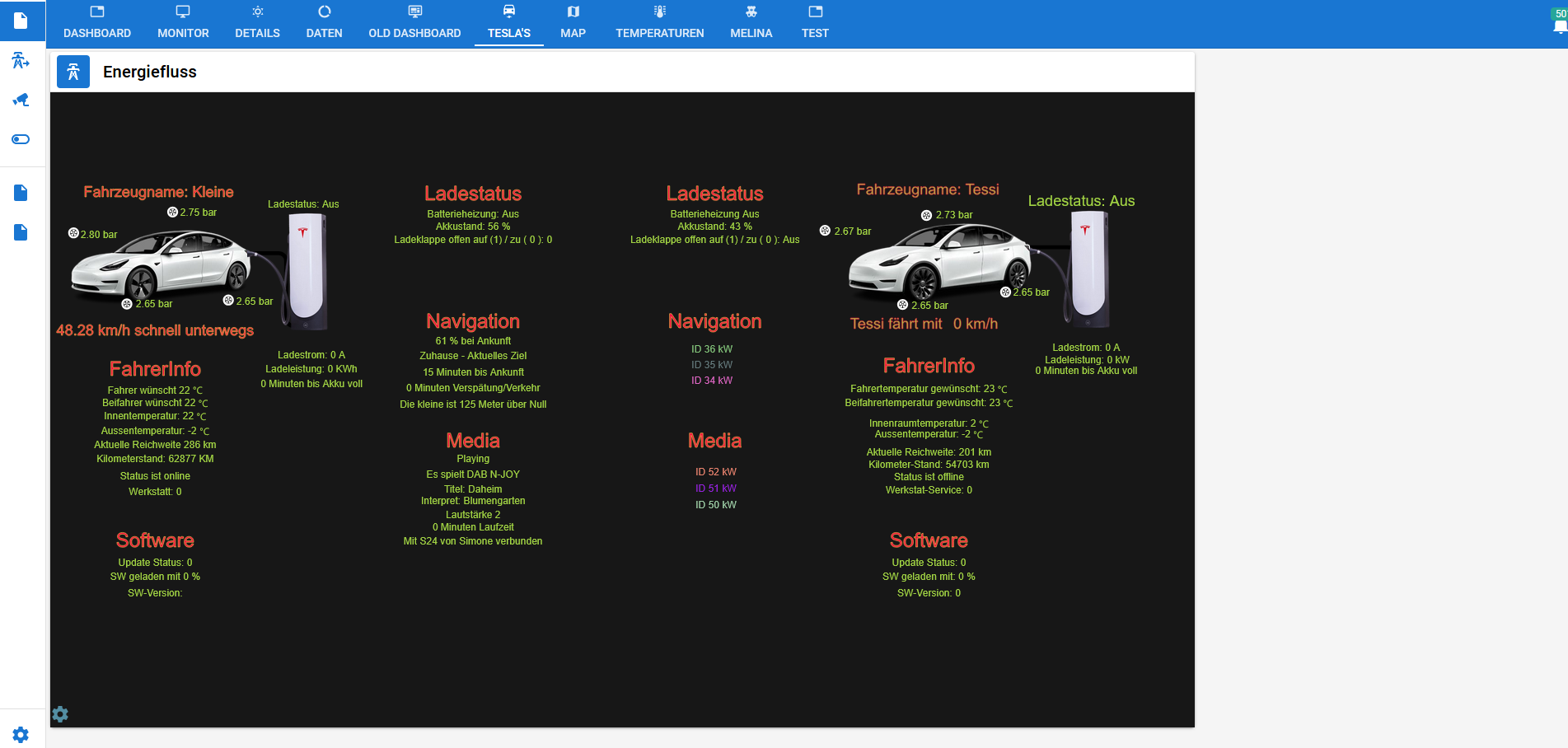1568x748 pixels.
Task: Click the Kleine car image
Action: [161, 264]
